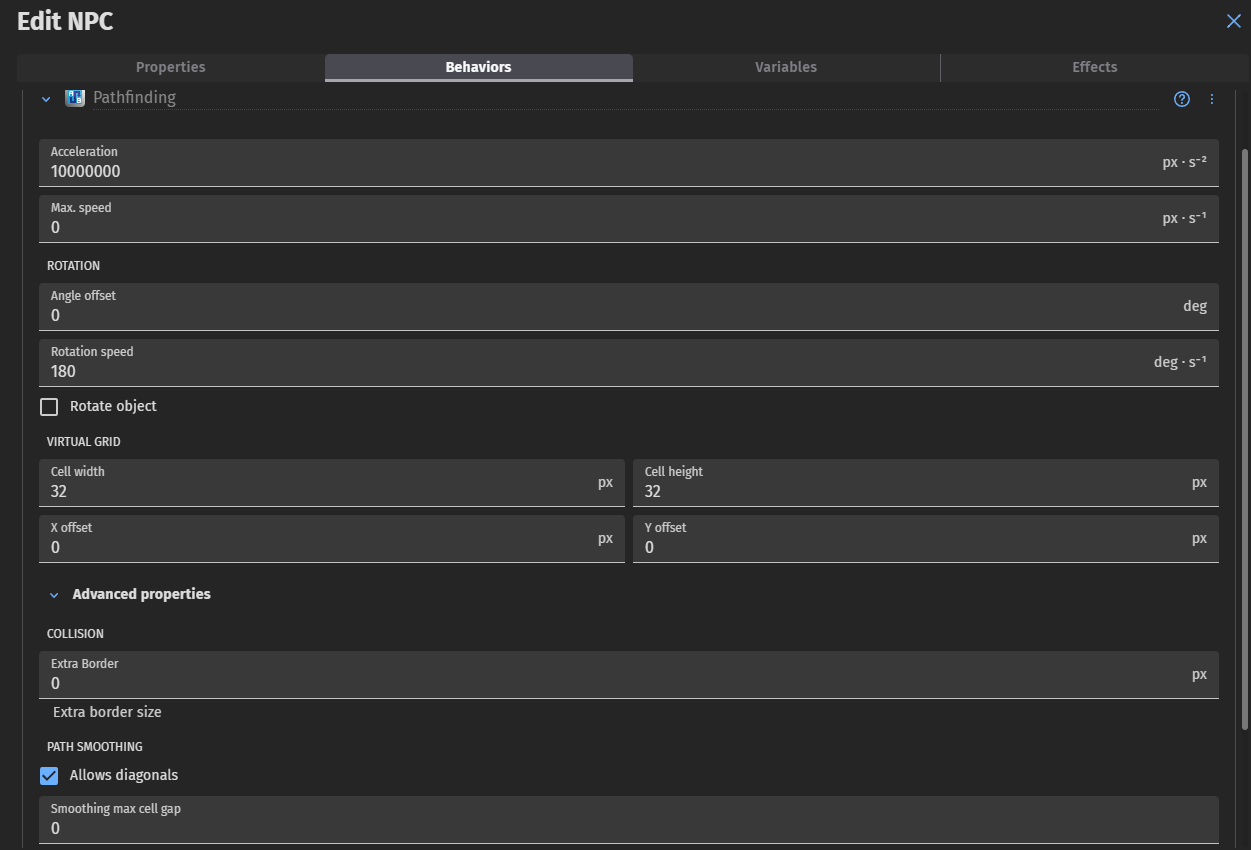The image size is (1251, 850).
Task: Open Pathfinding three-dot options menu
Action: (1212, 99)
